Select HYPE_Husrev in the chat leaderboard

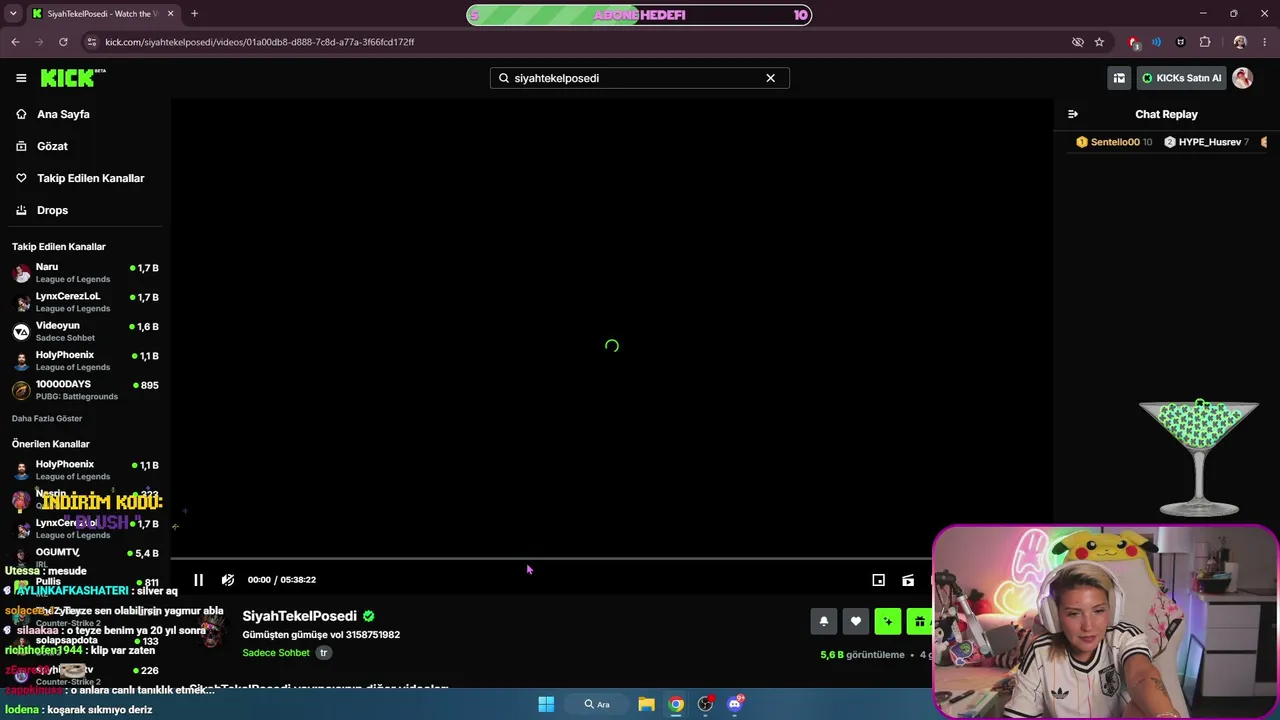click(x=1207, y=142)
